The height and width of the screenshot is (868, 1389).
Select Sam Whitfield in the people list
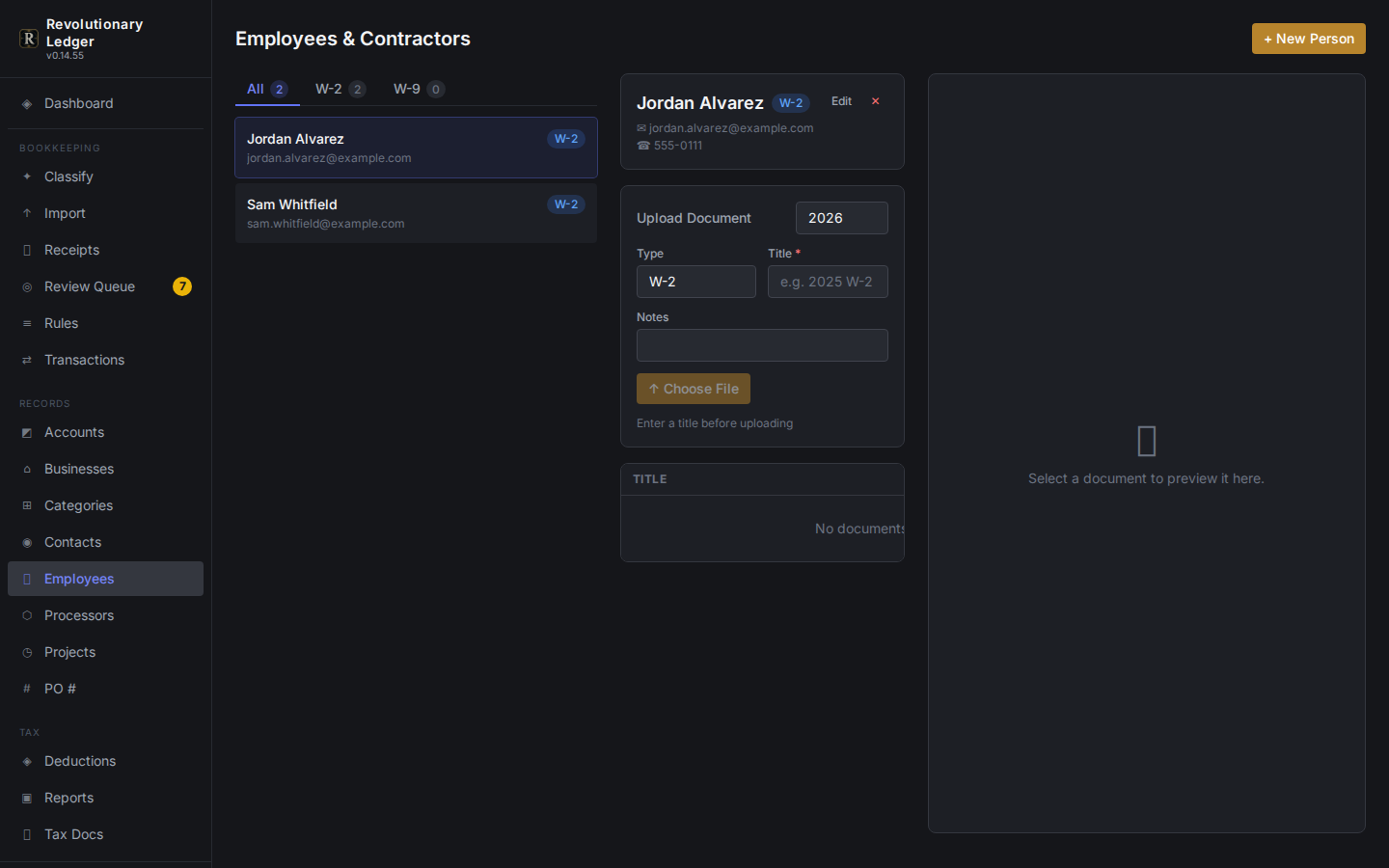coord(416,213)
